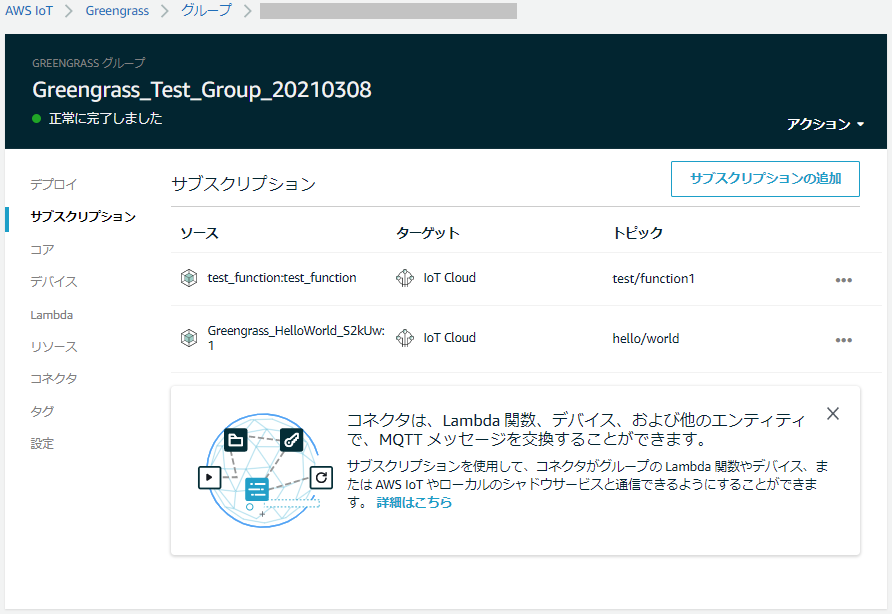Open the 設定 sidebar section

click(43, 443)
